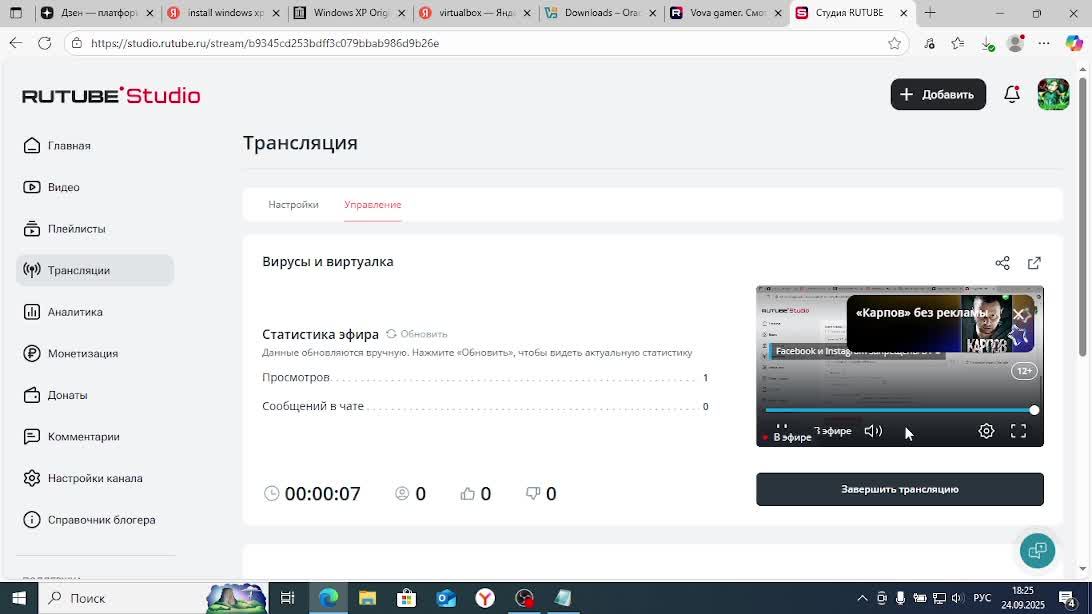1092x614 pixels.
Task: Switch to the Windows XP browser tab
Action: pos(350,13)
